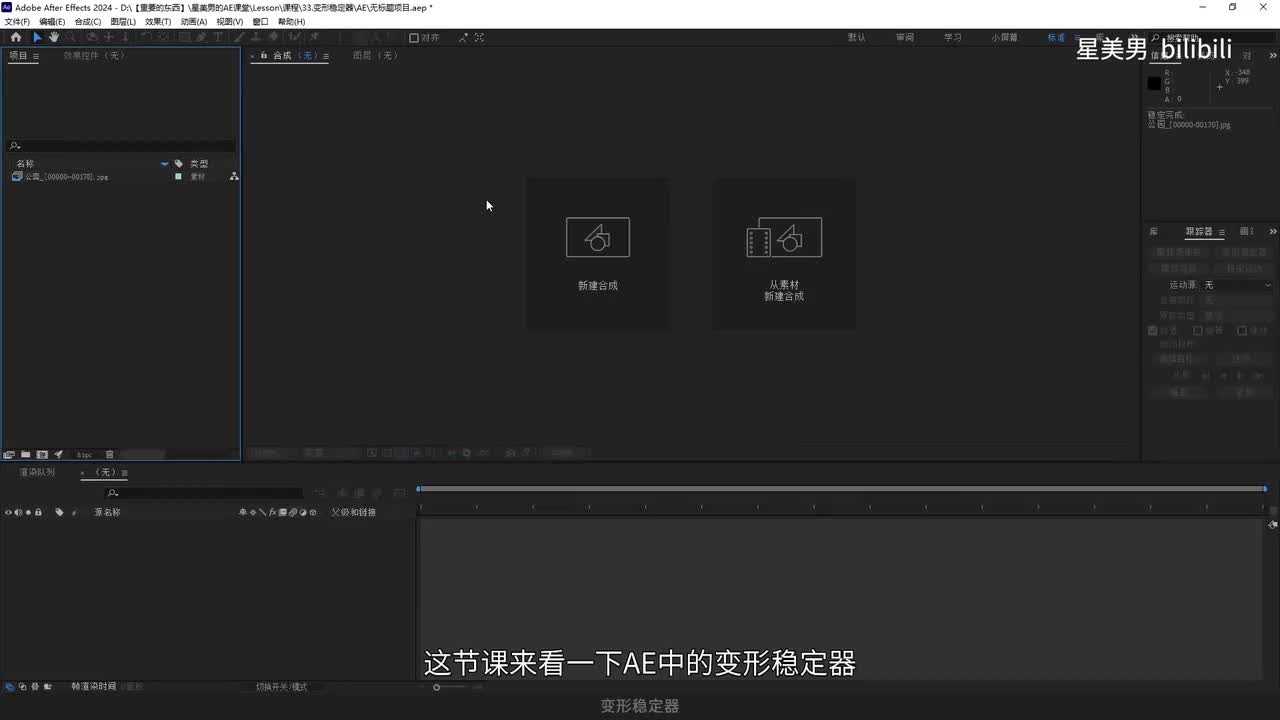Screen dimensions: 1280x720
Task: Open the timeline (无) tab menu
Action: 124,473
